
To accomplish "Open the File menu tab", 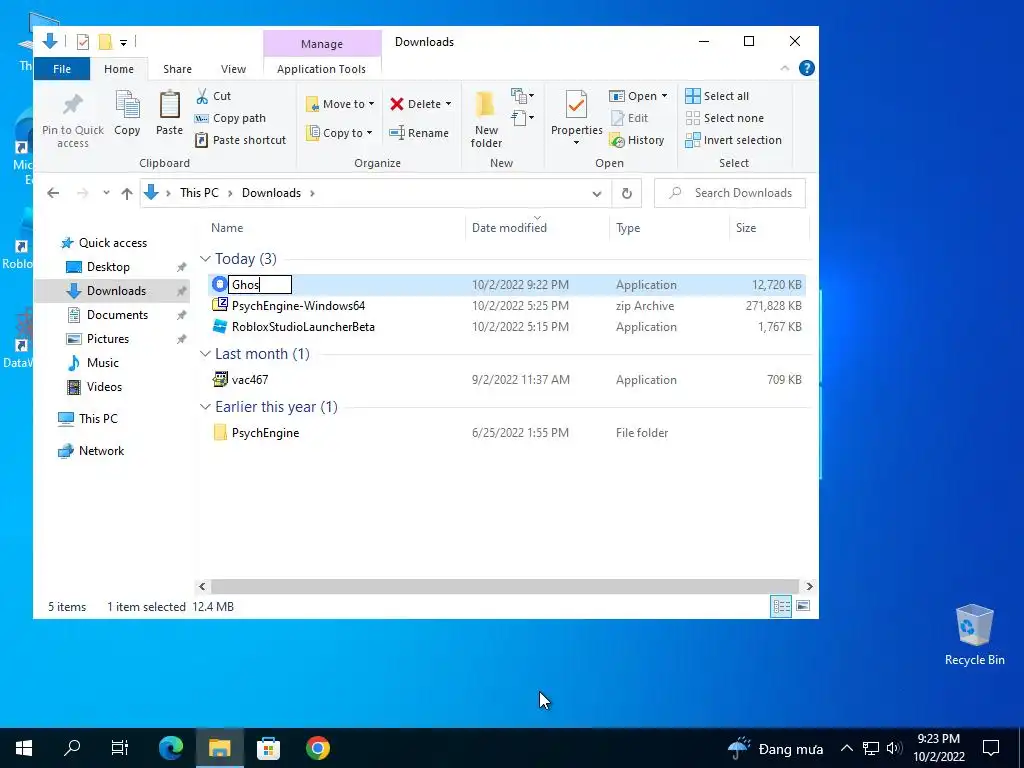I will click(62, 69).
